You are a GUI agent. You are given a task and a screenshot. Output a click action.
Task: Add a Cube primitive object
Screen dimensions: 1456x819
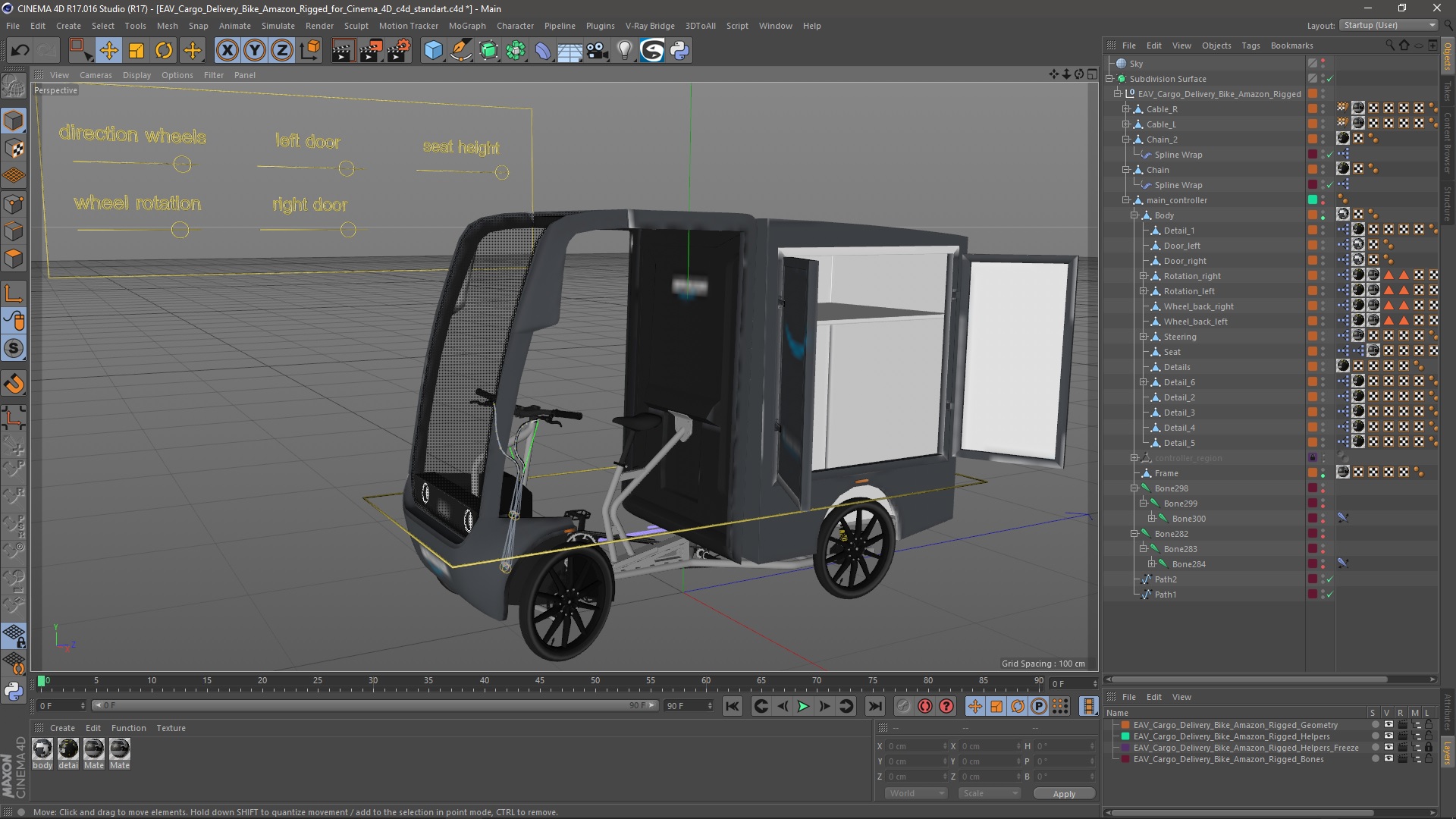(x=433, y=51)
